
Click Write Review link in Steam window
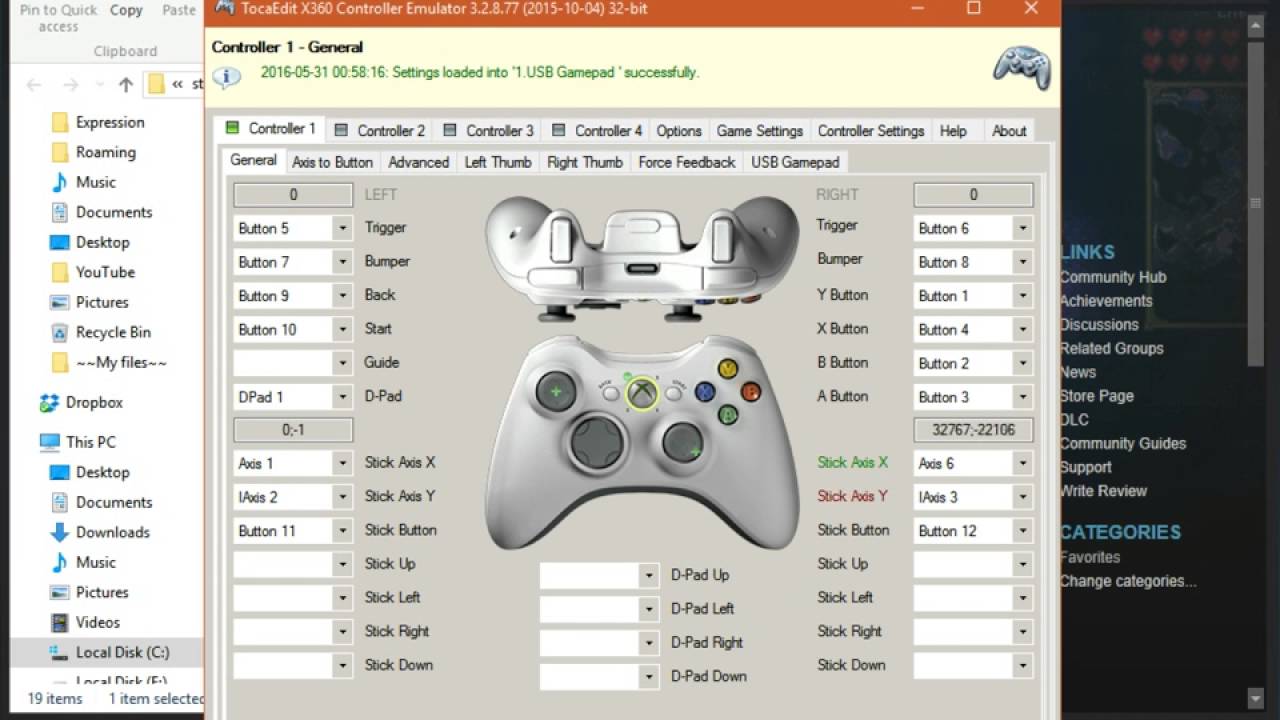pyautogui.click(x=1103, y=491)
